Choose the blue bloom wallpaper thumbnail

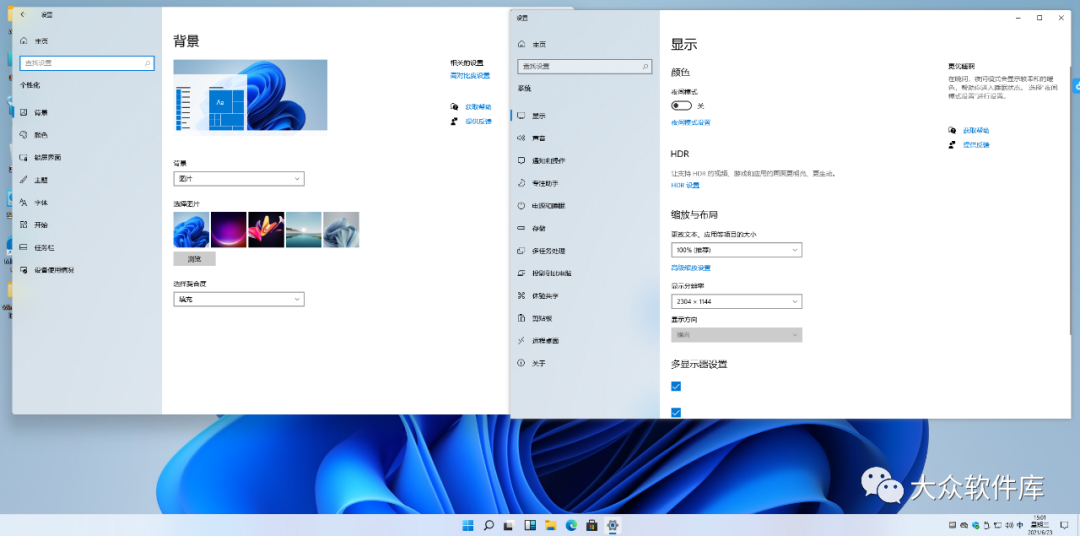(x=191, y=229)
